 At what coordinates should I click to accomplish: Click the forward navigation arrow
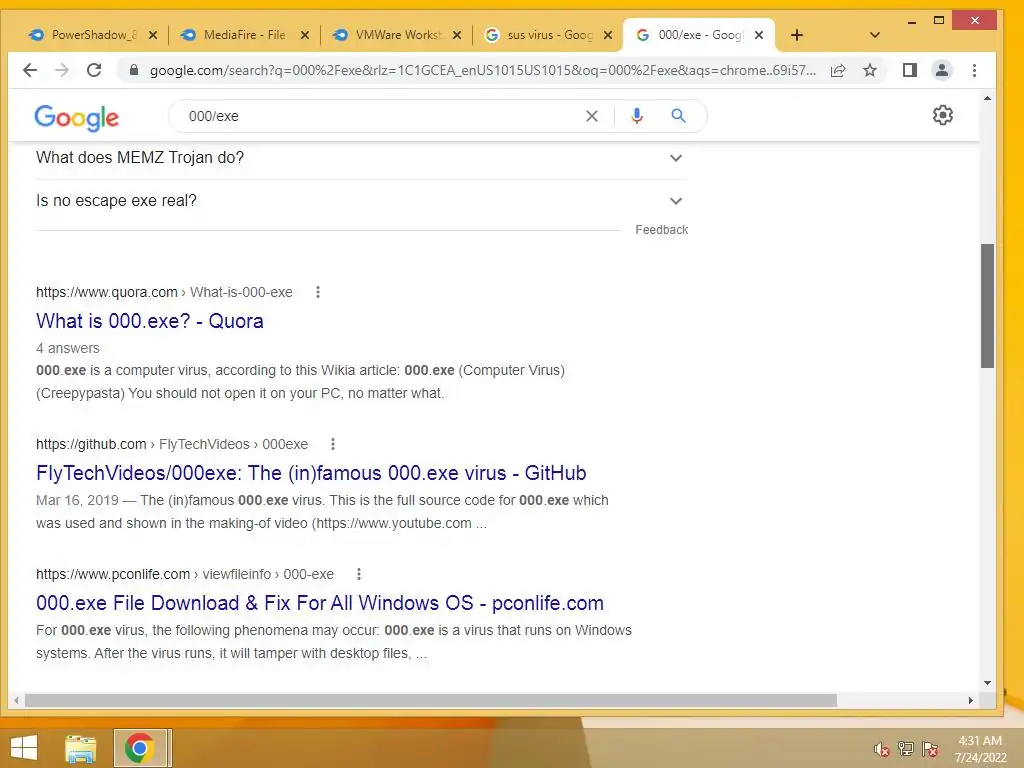pos(62,70)
